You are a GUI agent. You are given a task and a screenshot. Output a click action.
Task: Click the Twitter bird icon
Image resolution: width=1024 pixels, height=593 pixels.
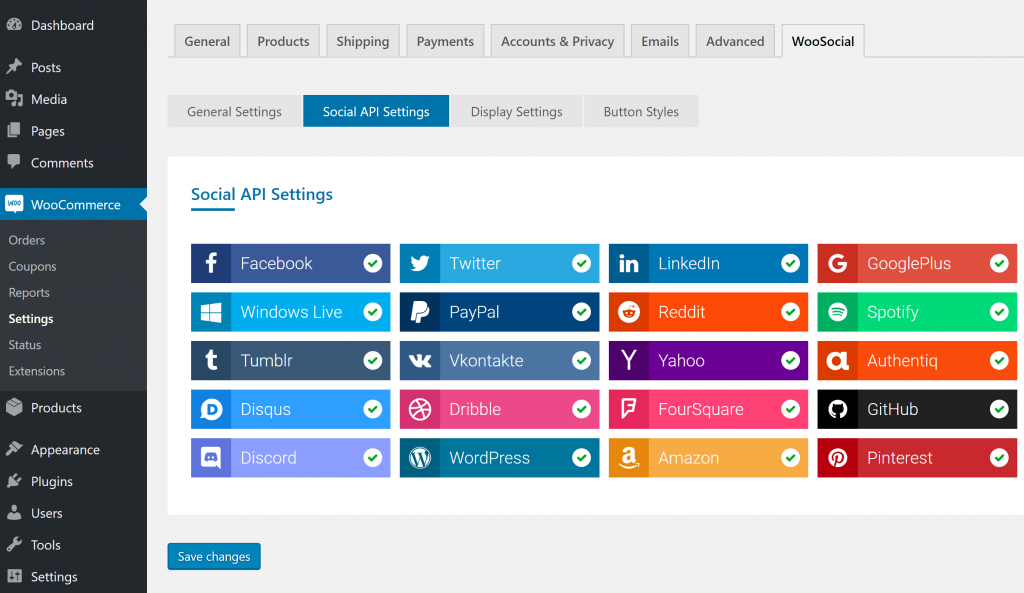click(x=420, y=263)
